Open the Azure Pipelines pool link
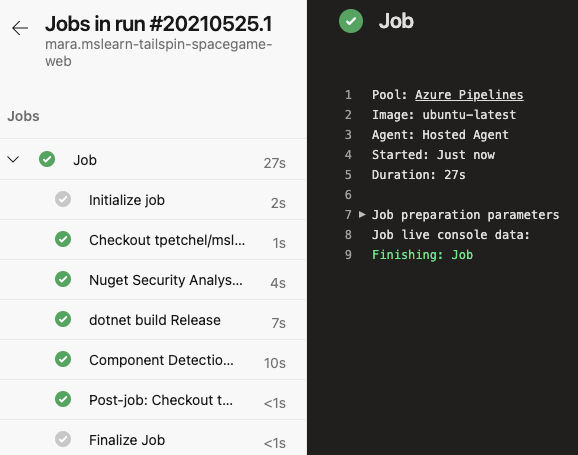The height and width of the screenshot is (455, 578). 469,95
